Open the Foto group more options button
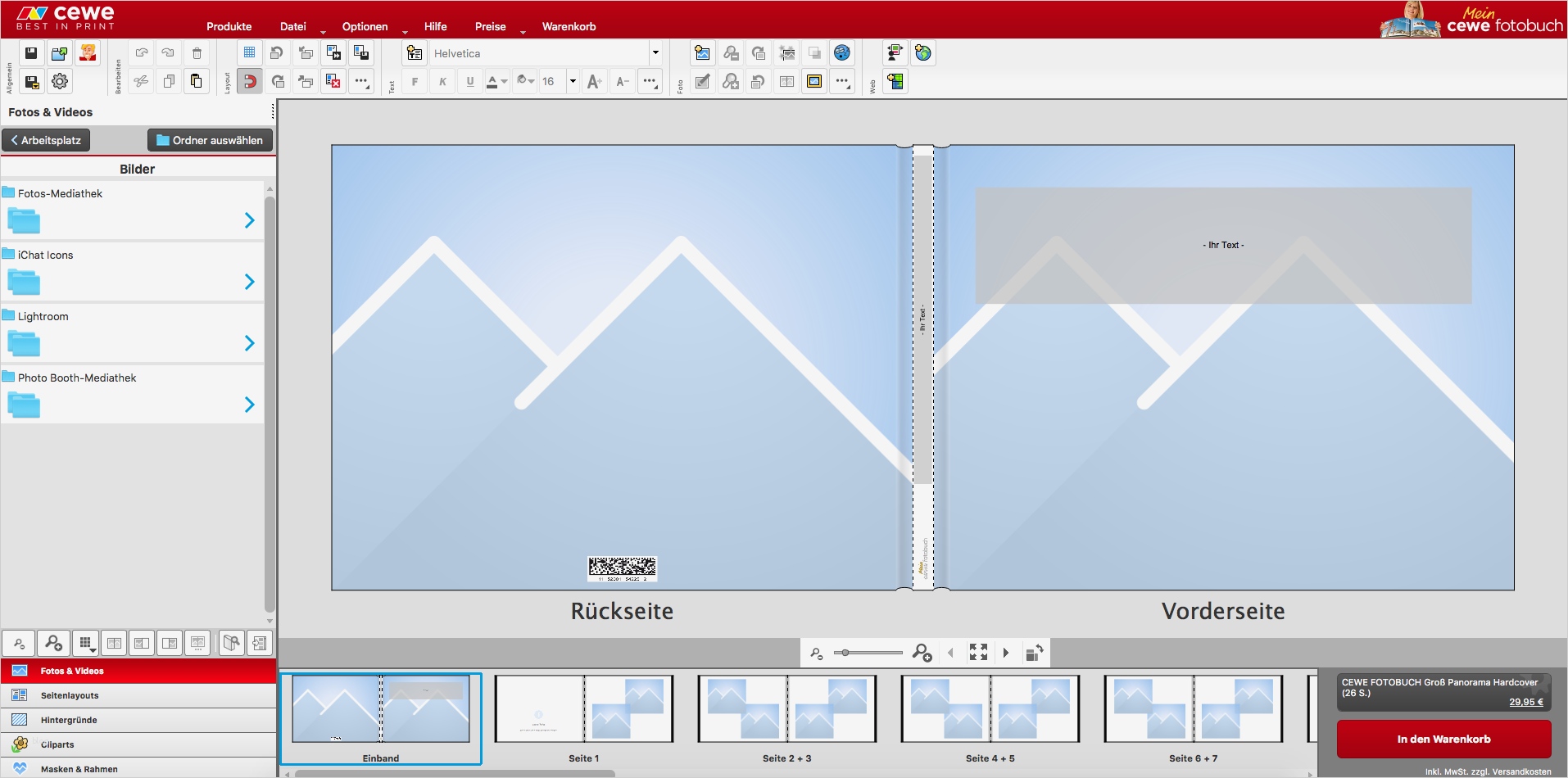Screen dimensions: 1568x778 click(842, 81)
